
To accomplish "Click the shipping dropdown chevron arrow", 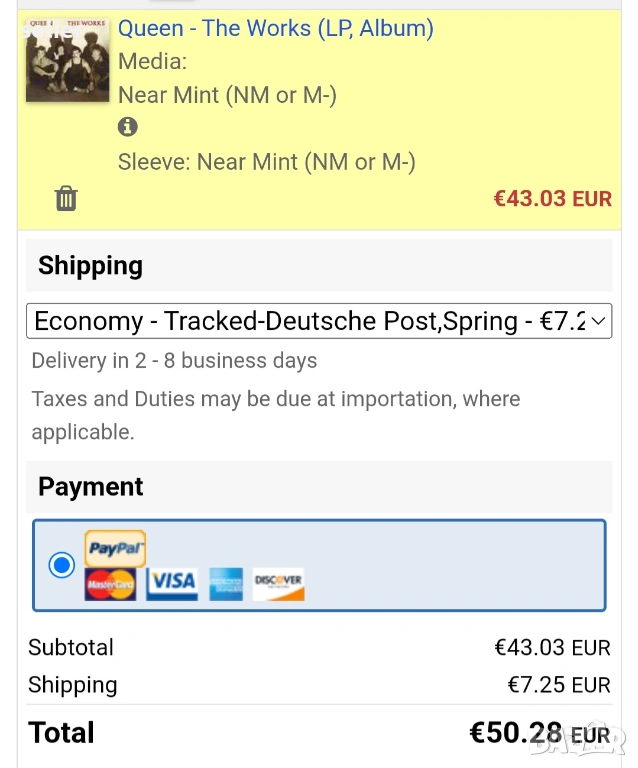I will [x=598, y=321].
